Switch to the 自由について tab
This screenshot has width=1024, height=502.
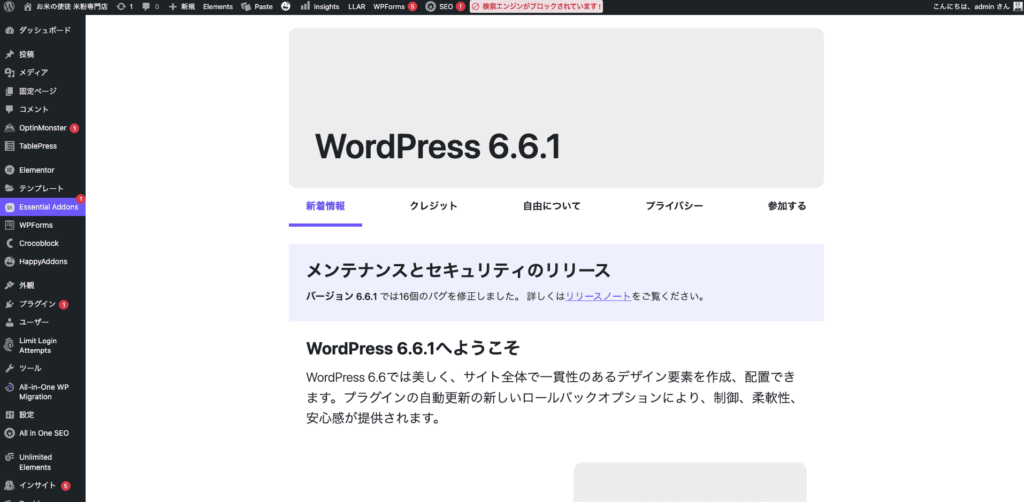551,206
